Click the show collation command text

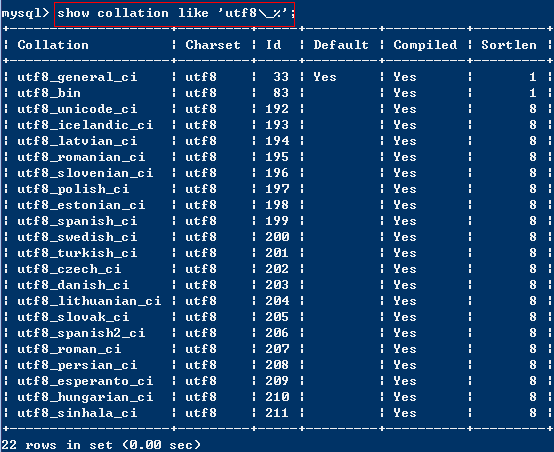point(176,13)
